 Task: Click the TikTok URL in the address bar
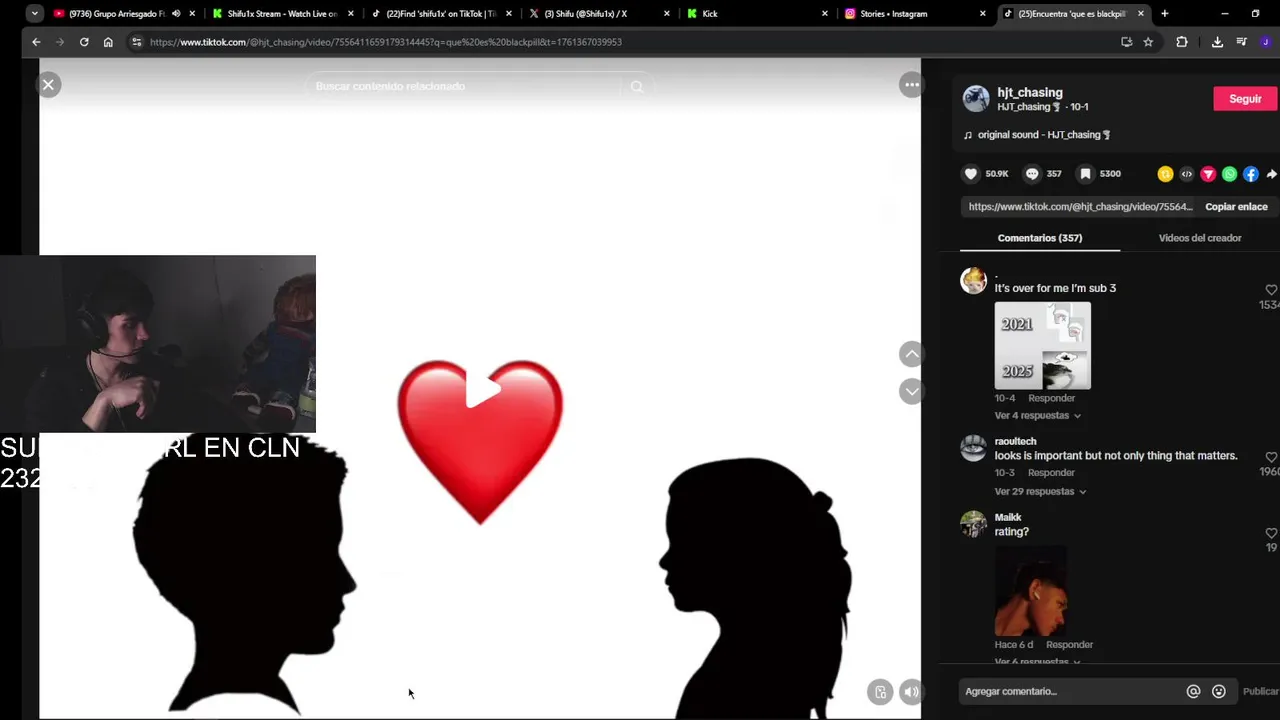tap(386, 42)
